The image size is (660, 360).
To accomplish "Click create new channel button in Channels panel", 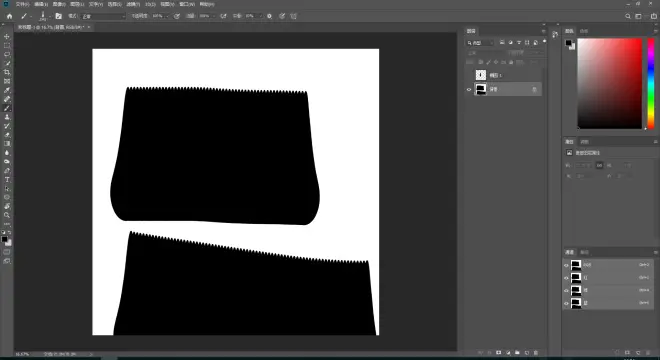I will 638,352.
